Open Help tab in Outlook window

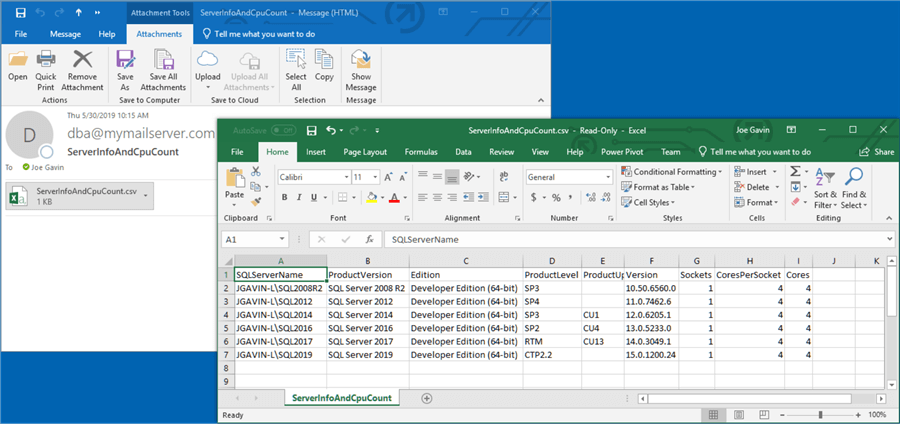tap(107, 34)
